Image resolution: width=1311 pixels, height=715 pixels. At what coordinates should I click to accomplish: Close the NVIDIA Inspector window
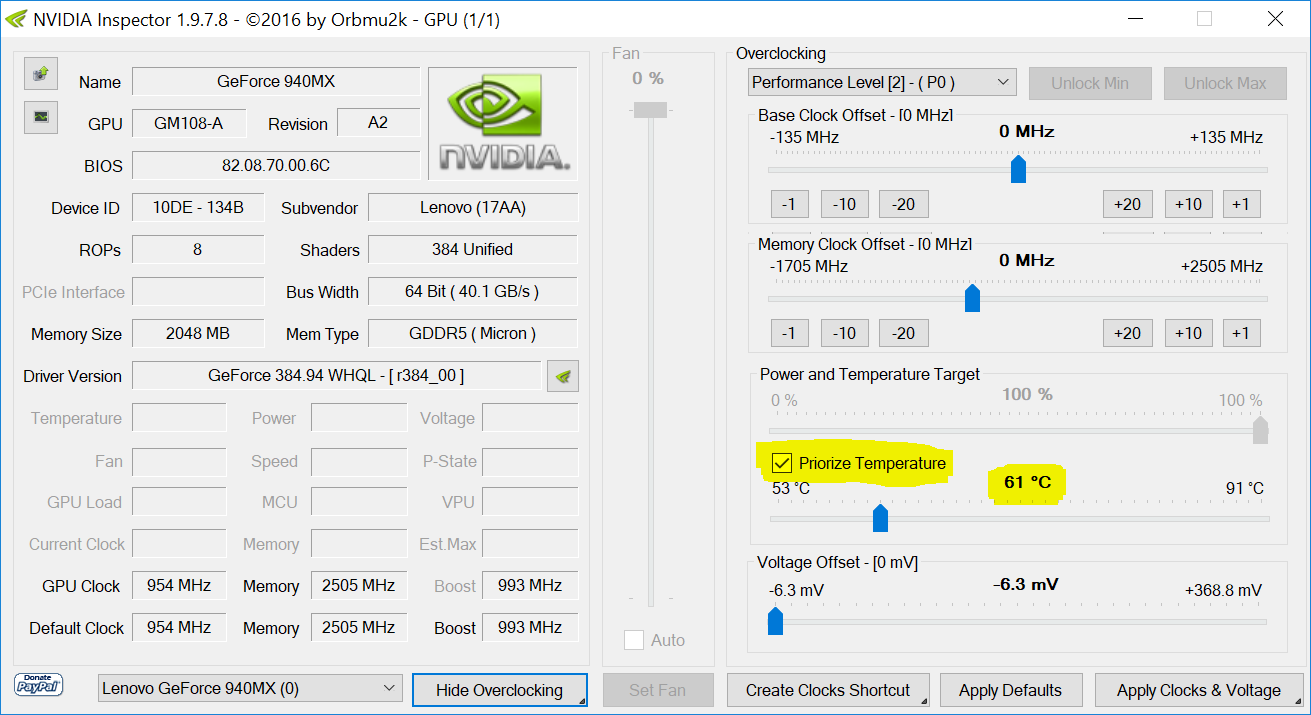1274,19
